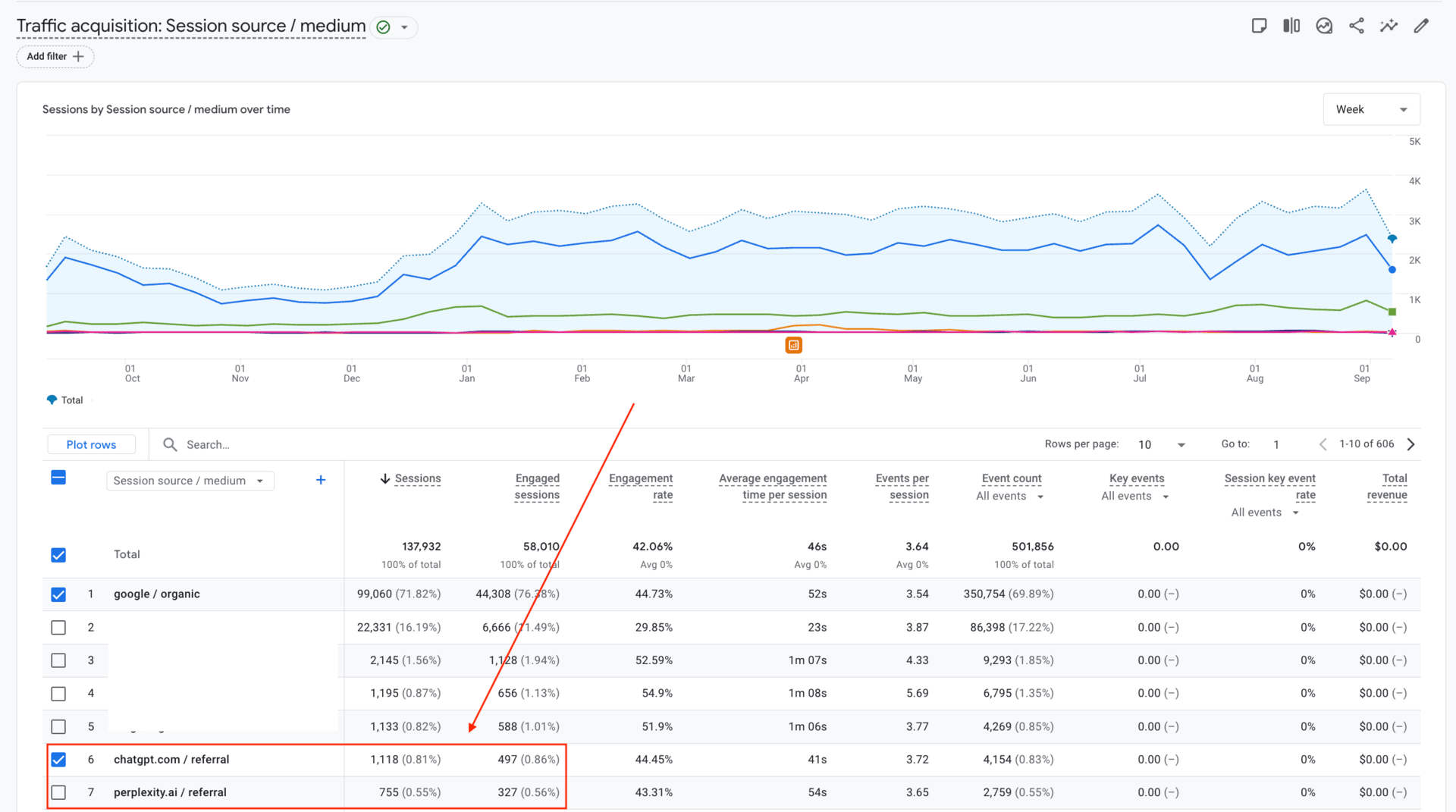Image resolution: width=1456 pixels, height=812 pixels.
Task: Click the Share this report icon
Action: pos(1357,26)
